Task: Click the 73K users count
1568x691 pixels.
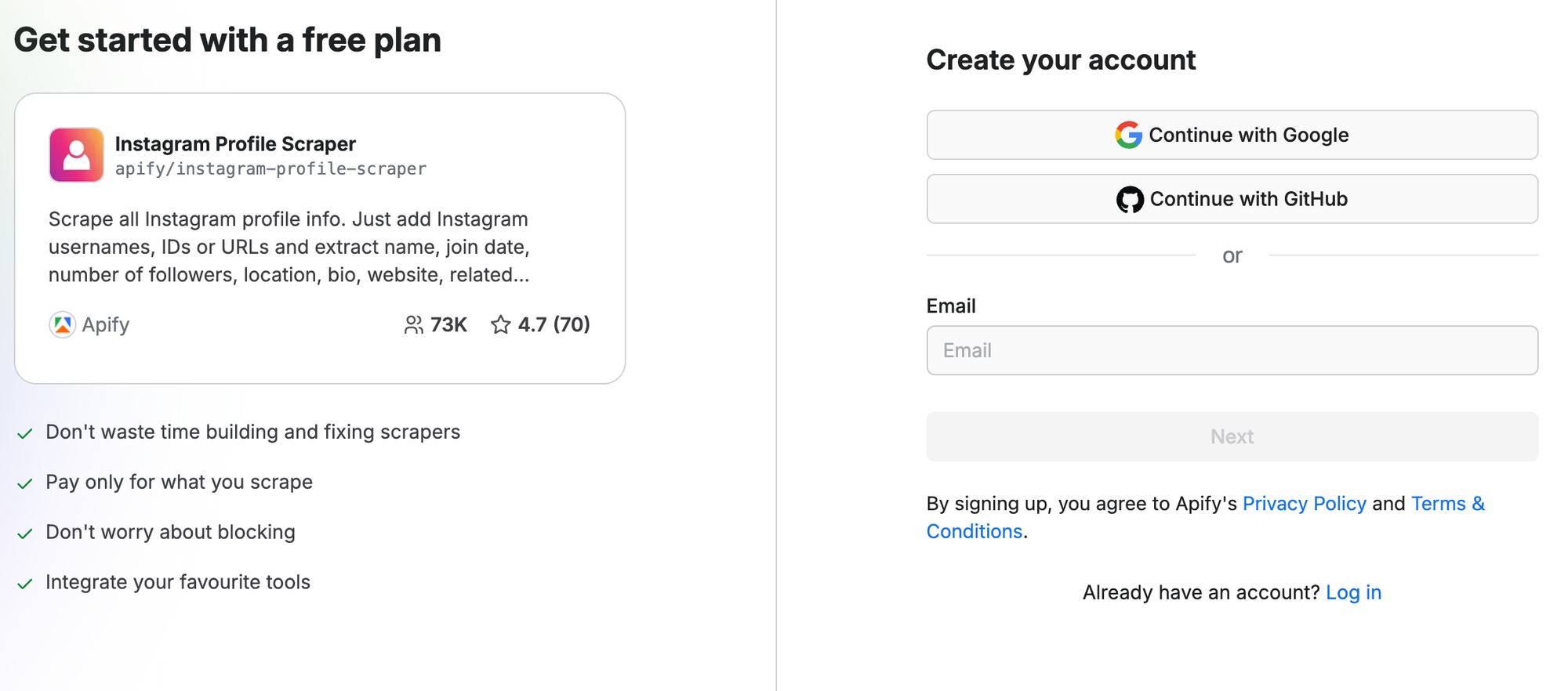Action: (448, 324)
